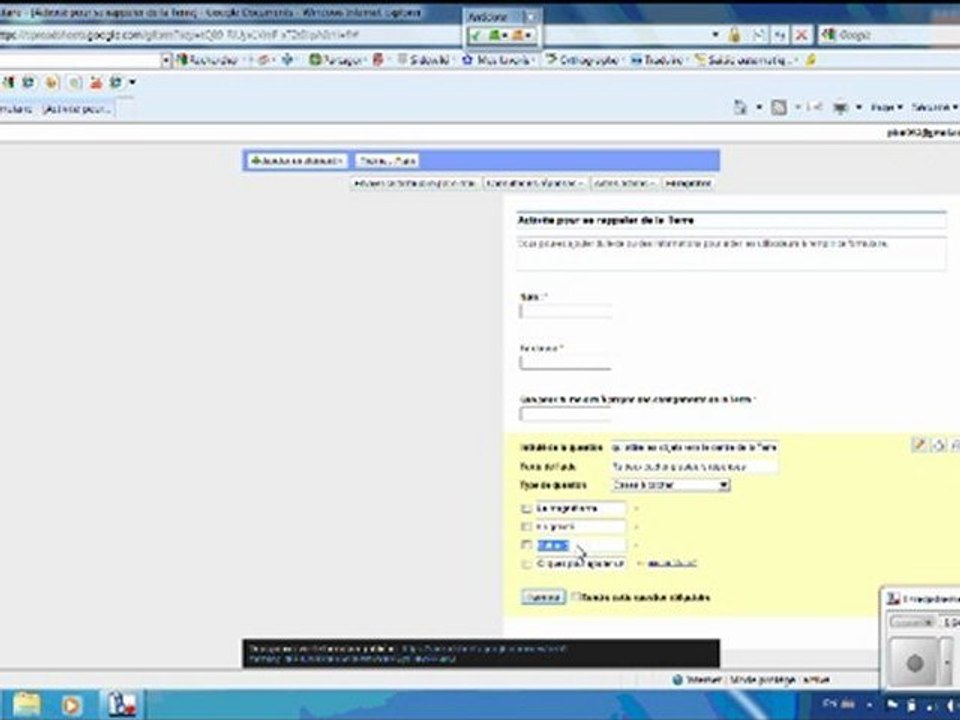Click the lock icon in the address bar
Image resolution: width=960 pixels, height=720 pixels.
[x=733, y=35]
